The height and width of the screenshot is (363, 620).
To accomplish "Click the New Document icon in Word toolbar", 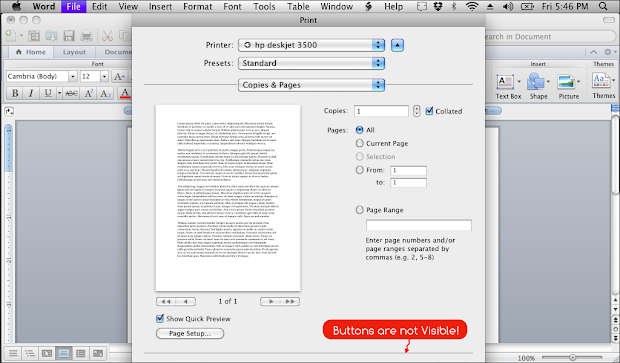I will 11,36.
